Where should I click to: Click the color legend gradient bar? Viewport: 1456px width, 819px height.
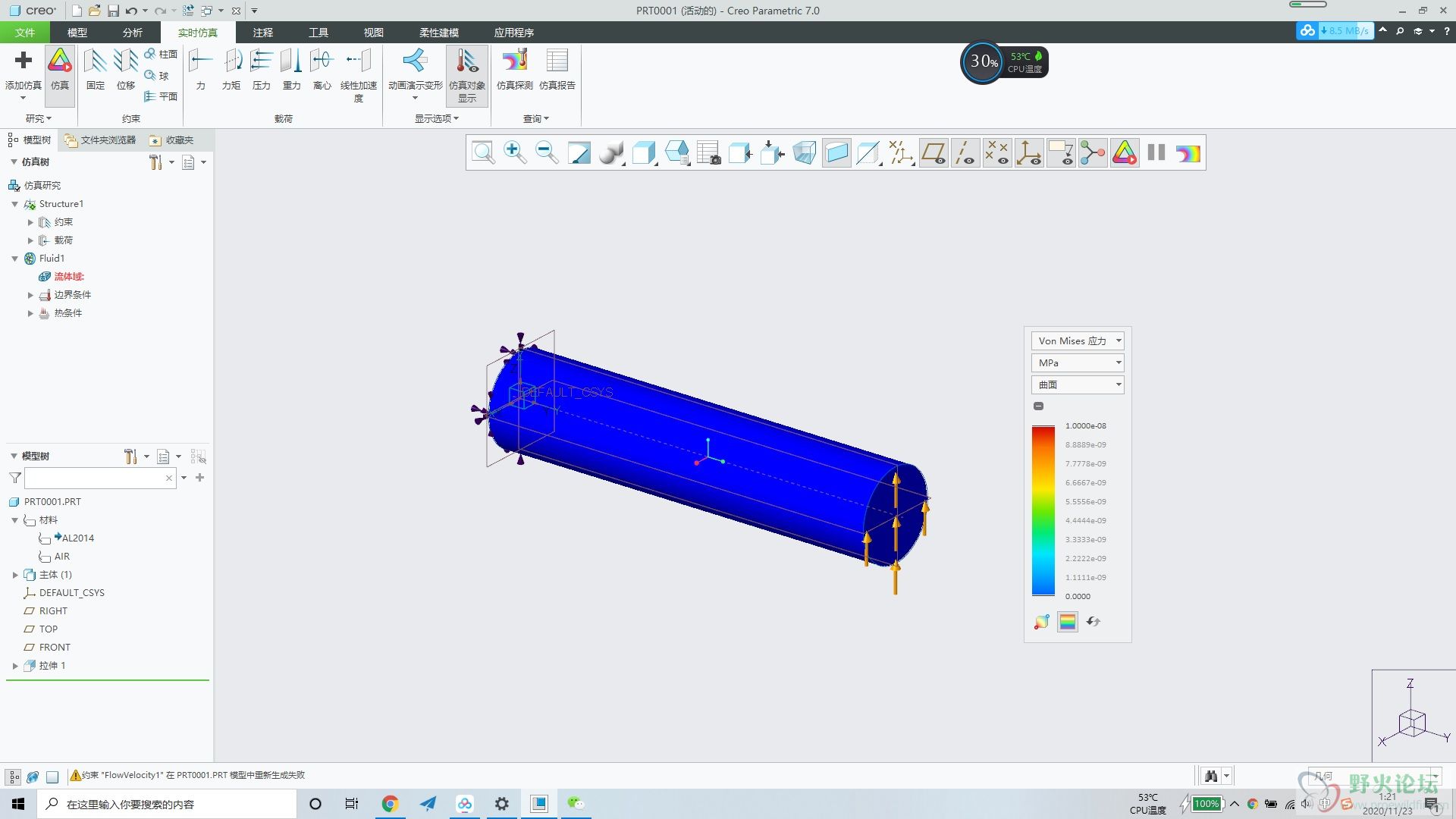pyautogui.click(x=1043, y=511)
